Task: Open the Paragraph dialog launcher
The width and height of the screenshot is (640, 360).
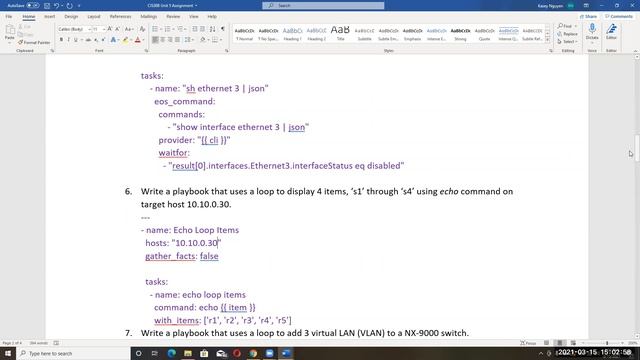Action: tap(227, 51)
